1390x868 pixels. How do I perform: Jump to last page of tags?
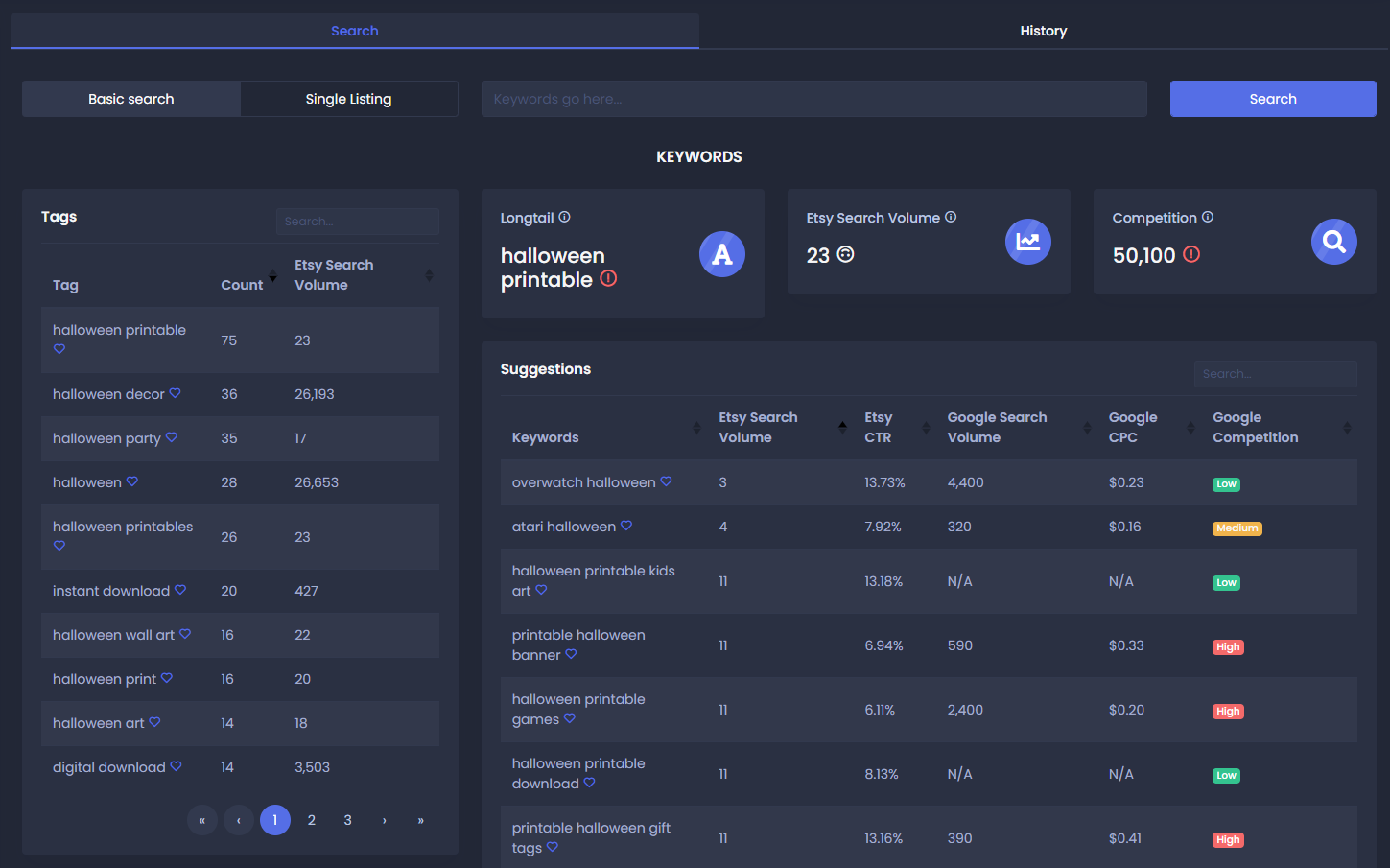click(x=421, y=820)
